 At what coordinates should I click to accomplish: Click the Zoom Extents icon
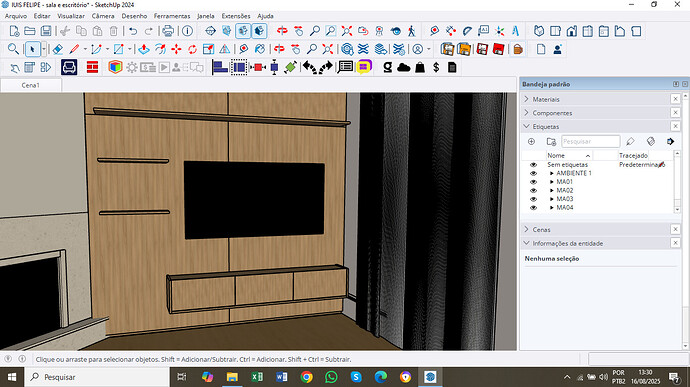(x=347, y=31)
